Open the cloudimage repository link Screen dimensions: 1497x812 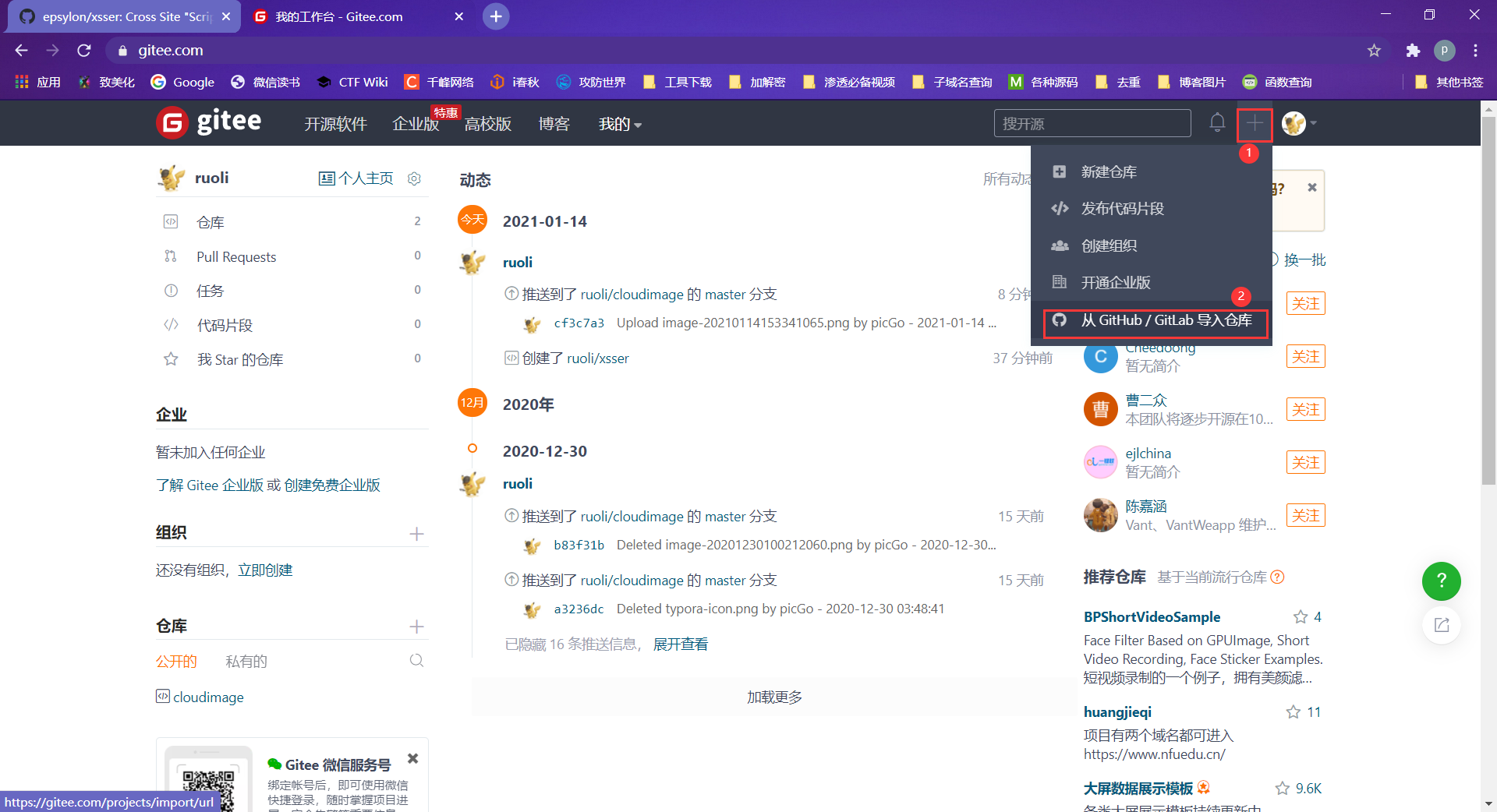(208, 697)
